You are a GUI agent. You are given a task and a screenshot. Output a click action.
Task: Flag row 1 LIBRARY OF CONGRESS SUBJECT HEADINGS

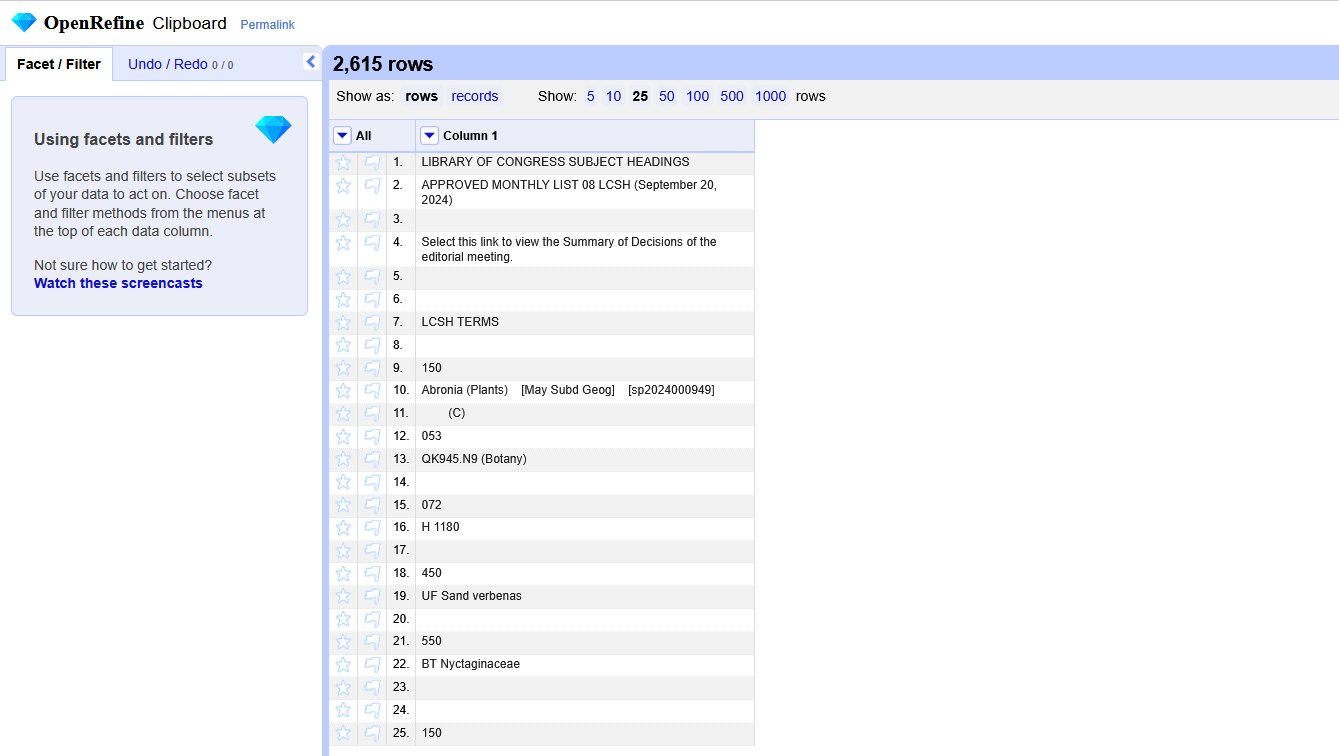click(x=372, y=162)
